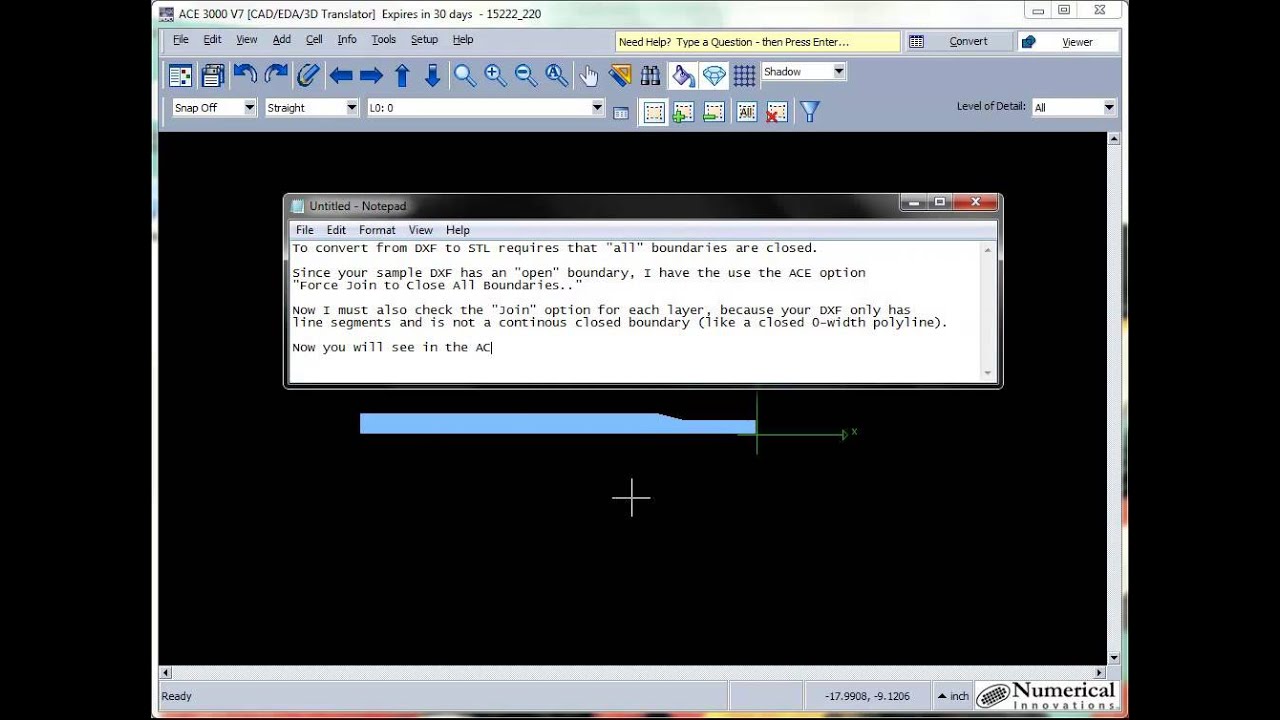Pan view up with arrow
Image resolution: width=1280 pixels, height=720 pixels.
pyautogui.click(x=402, y=76)
